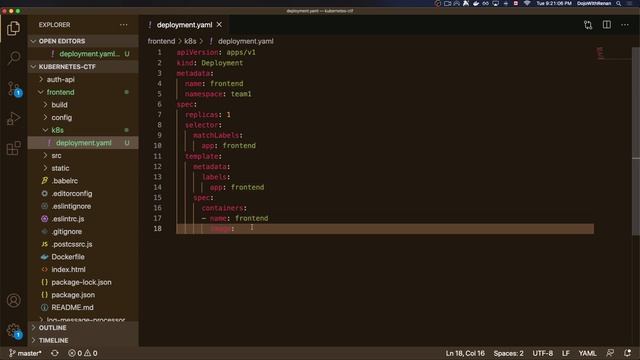The image size is (640, 360).
Task: Open the Extensions view icon
Action: tap(13, 148)
